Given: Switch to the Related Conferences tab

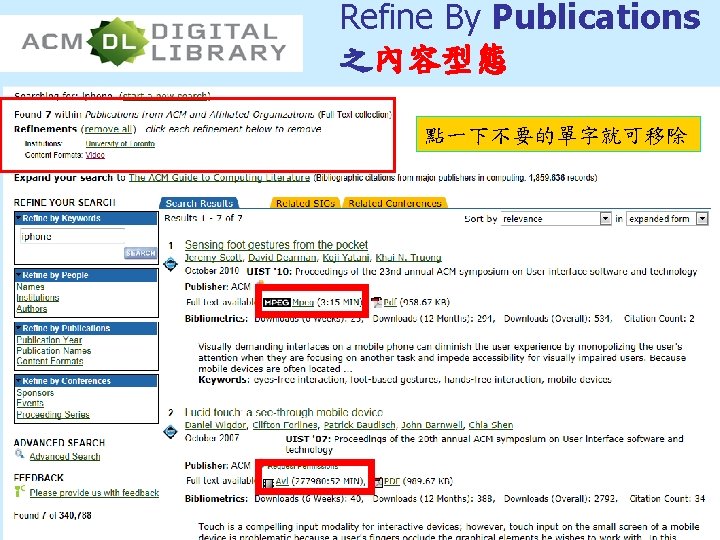Looking at the screenshot, I should [x=395, y=203].
